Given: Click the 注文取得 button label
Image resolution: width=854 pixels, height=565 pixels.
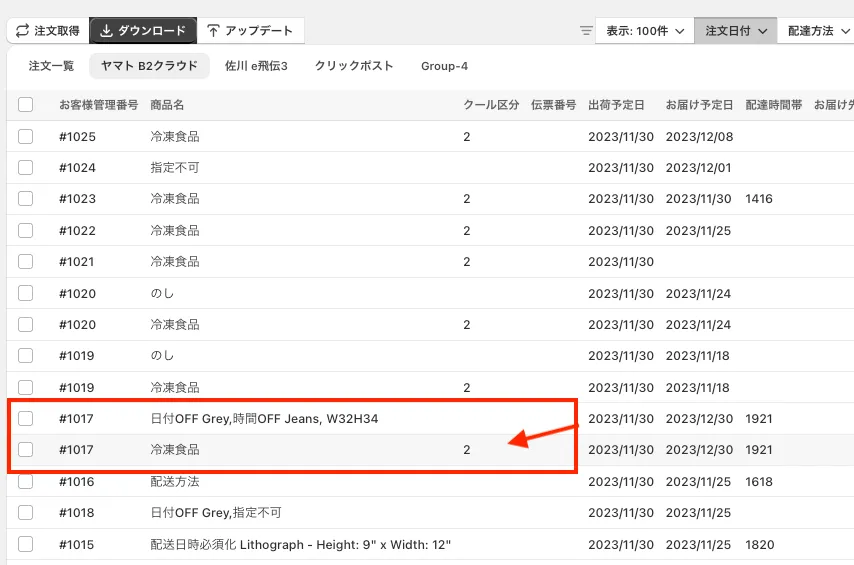Looking at the screenshot, I should 56,31.
